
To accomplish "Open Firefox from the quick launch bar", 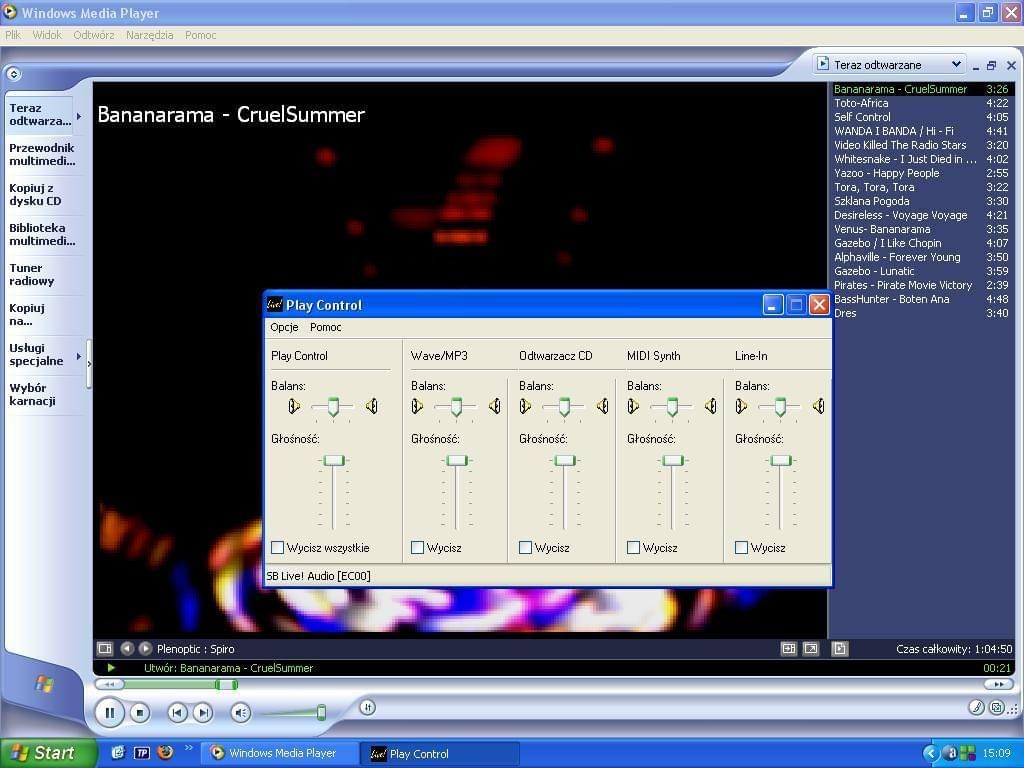I will (x=165, y=752).
